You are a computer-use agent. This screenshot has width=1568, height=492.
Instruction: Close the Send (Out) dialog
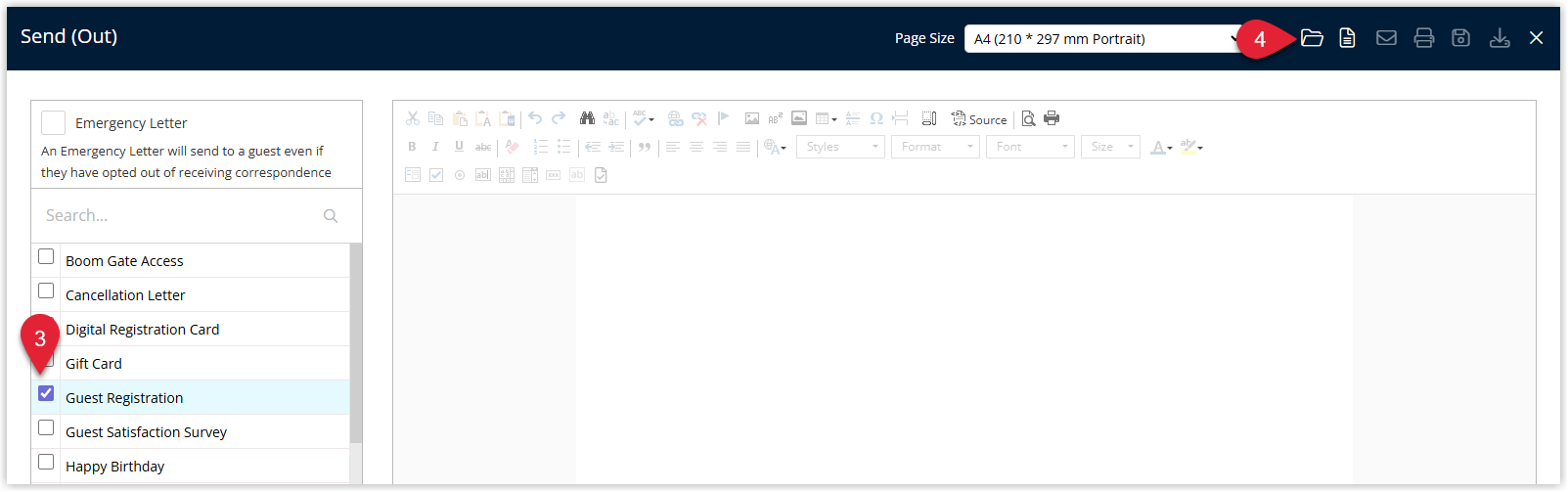1537,38
